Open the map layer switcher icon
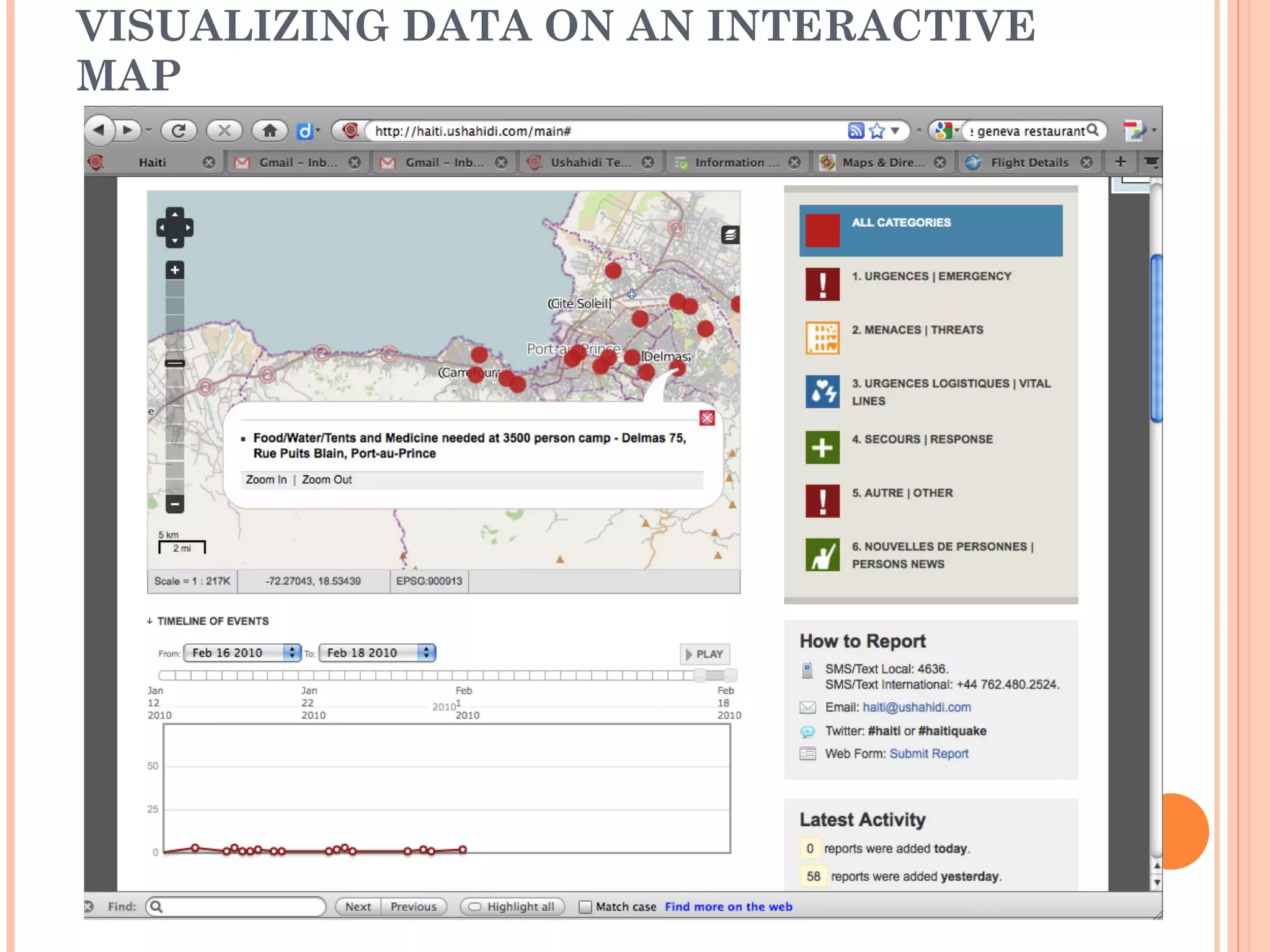Image resolution: width=1270 pixels, height=952 pixels. [x=730, y=235]
